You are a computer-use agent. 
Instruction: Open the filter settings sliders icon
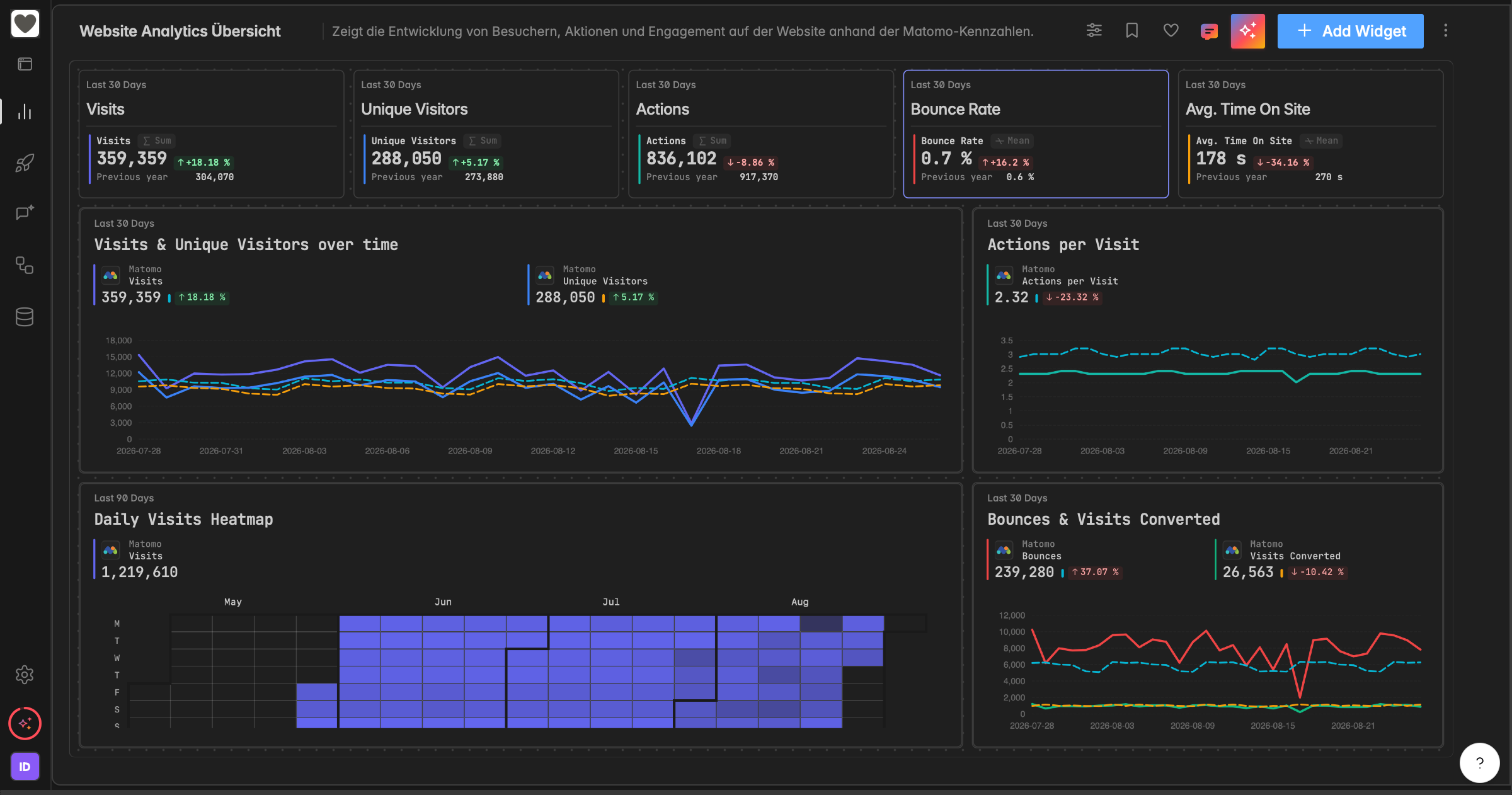tap(1094, 30)
